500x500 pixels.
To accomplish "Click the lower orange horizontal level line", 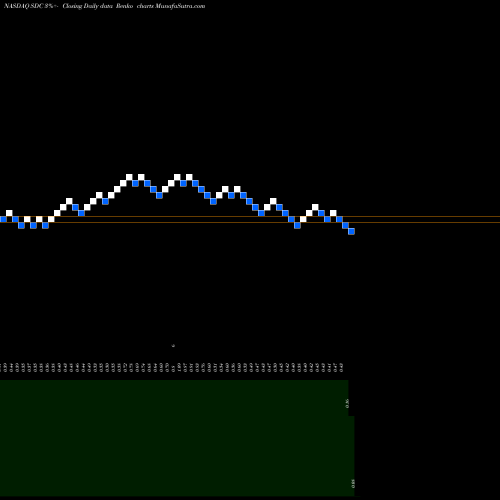I will point(250,222).
